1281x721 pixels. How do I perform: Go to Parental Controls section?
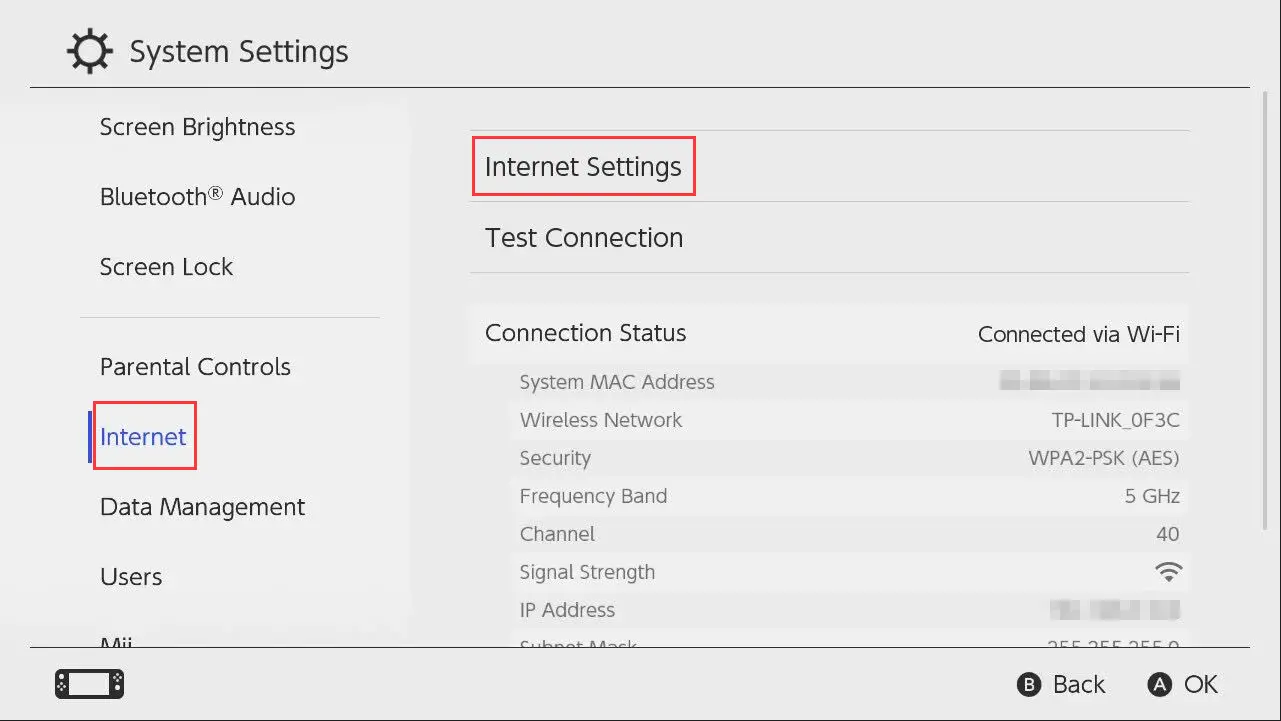coord(195,367)
